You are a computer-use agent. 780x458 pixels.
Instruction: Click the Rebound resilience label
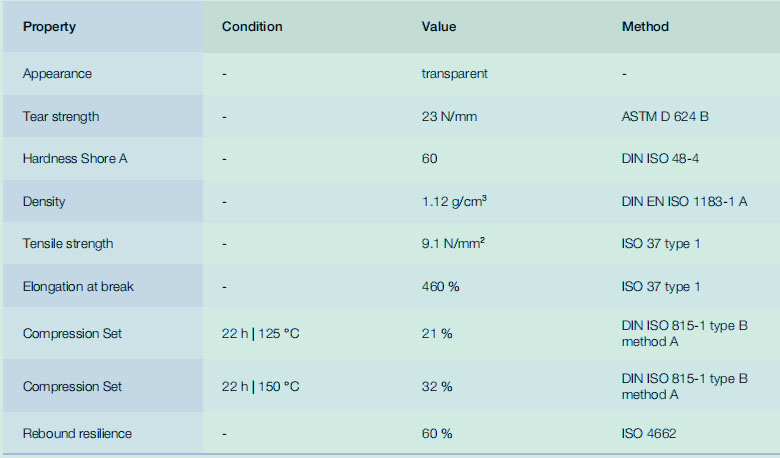[x=77, y=434]
